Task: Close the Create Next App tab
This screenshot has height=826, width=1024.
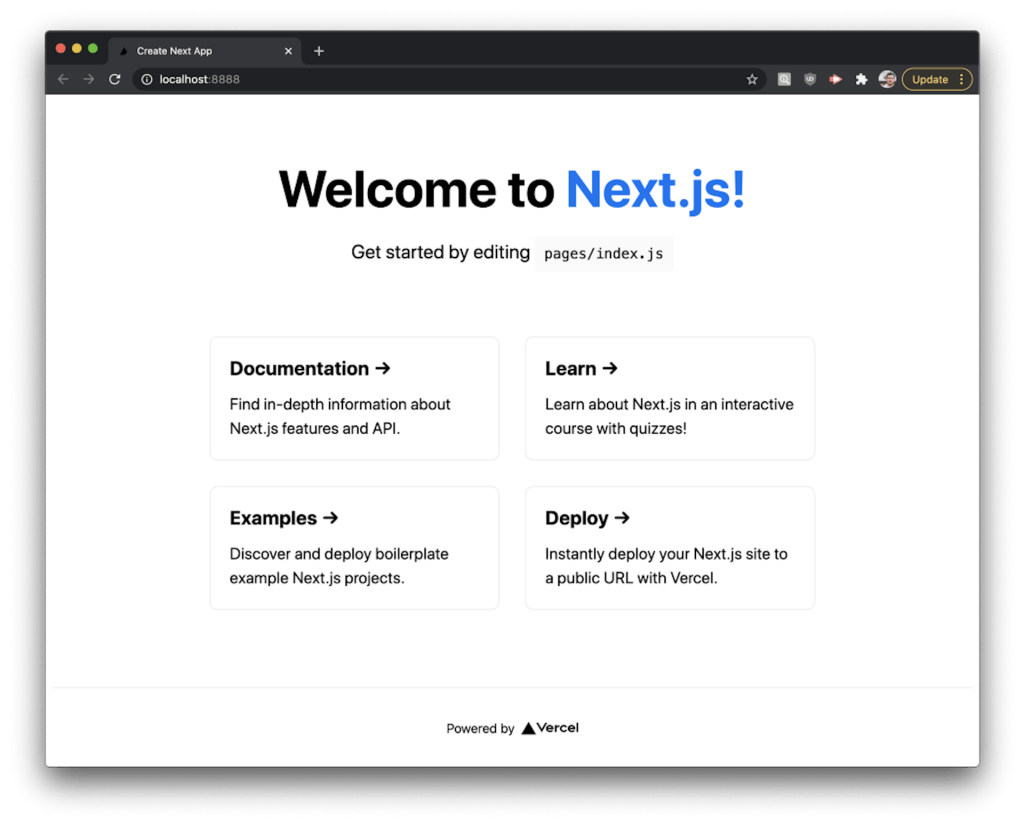Action: (289, 51)
